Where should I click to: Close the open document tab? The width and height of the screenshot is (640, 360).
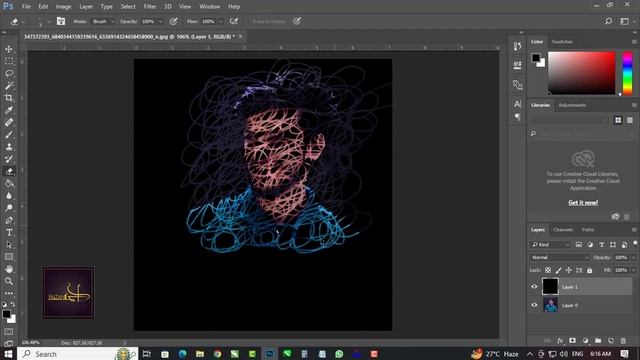click(x=240, y=36)
